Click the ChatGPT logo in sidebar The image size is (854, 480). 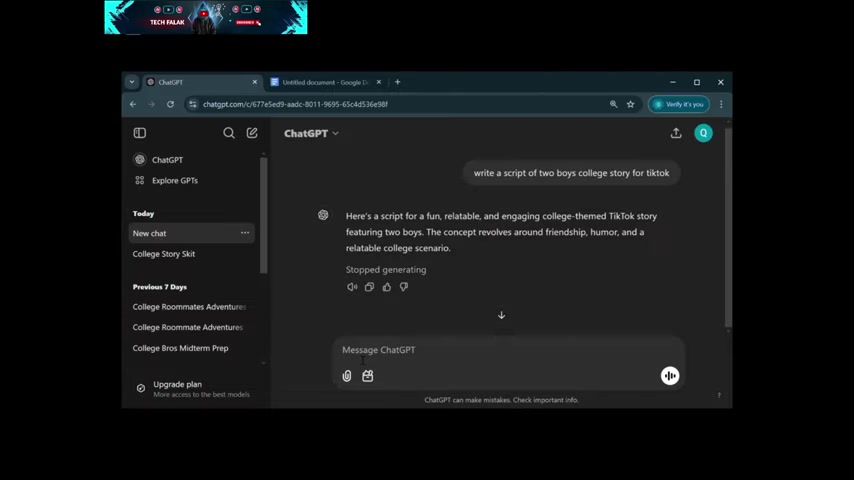(140, 160)
